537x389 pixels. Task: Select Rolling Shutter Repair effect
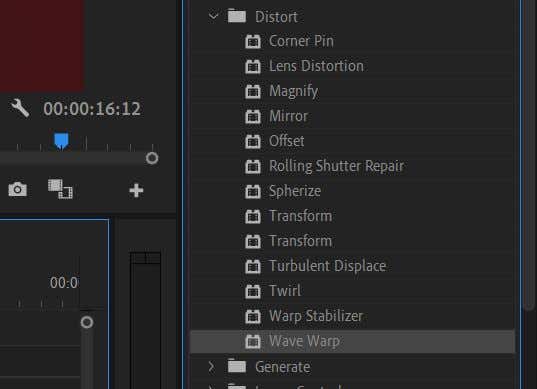pos(336,166)
